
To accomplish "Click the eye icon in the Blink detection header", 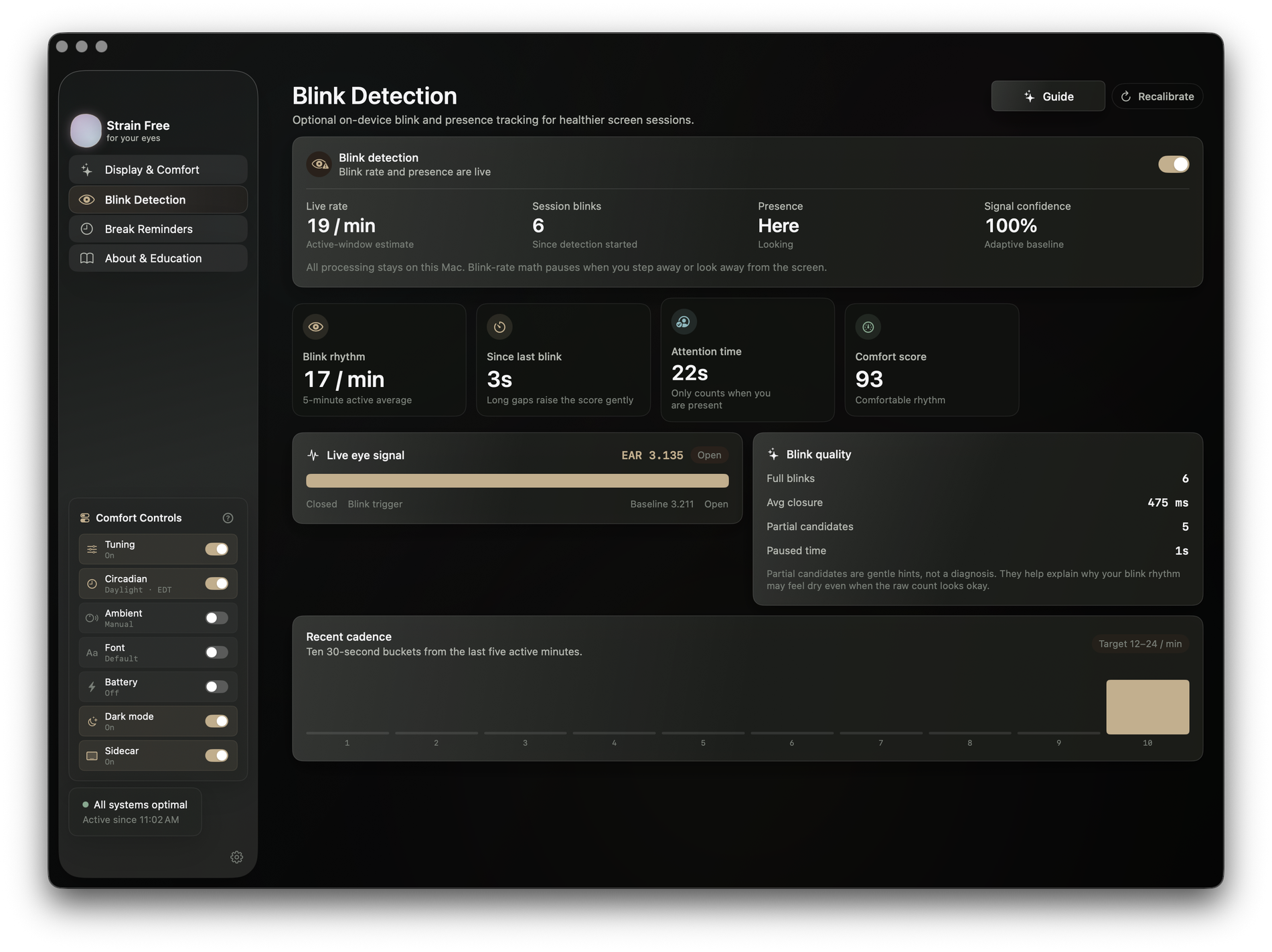I will [x=319, y=164].
